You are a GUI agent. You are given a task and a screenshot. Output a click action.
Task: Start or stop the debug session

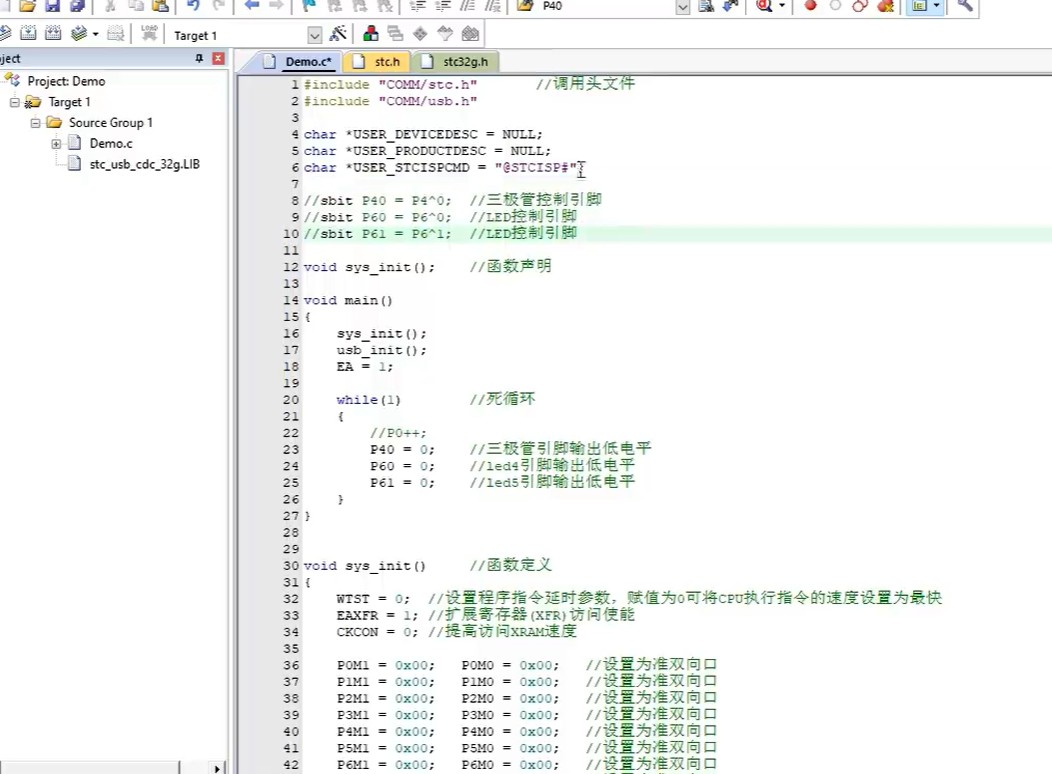[764, 6]
